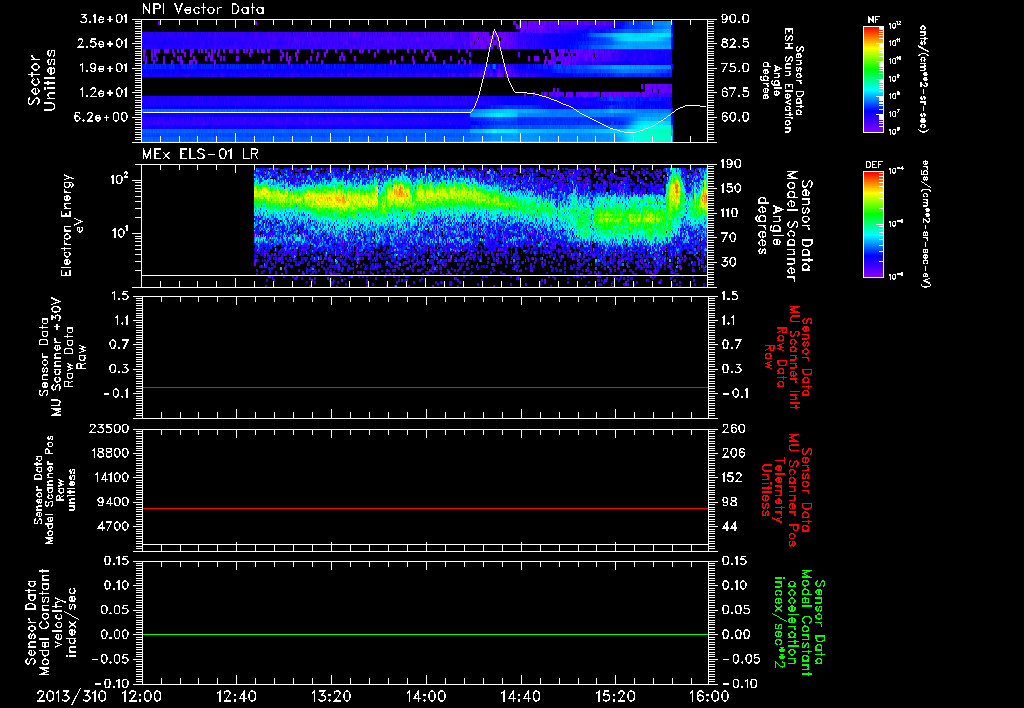Click the 75.0 sun elevation tick label
Viewport: 1024px width, 708px height.
(x=735, y=68)
